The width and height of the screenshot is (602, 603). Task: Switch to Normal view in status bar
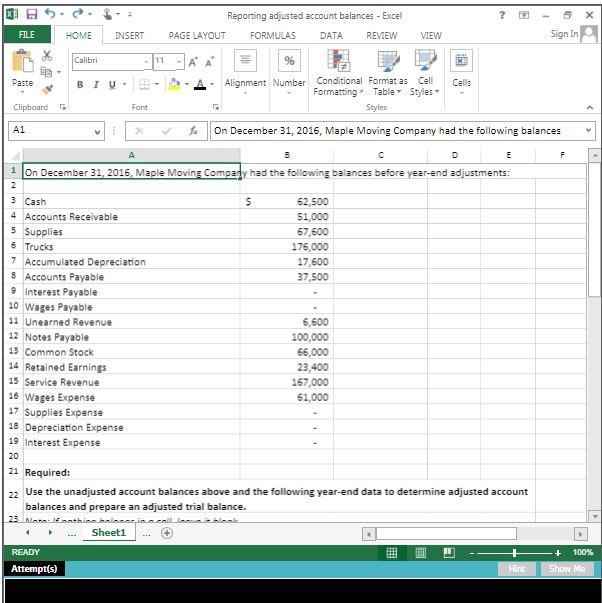pos(392,553)
